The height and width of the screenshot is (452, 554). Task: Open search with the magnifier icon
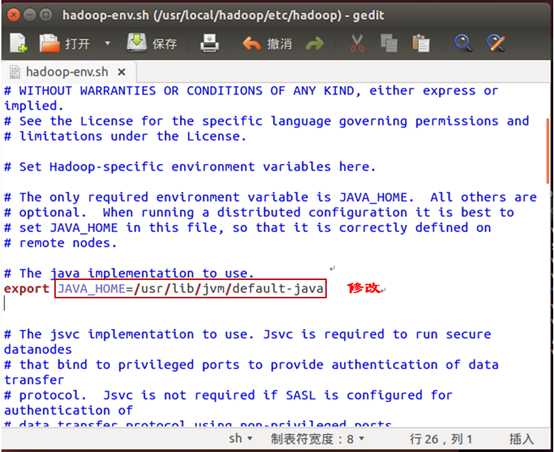[462, 43]
